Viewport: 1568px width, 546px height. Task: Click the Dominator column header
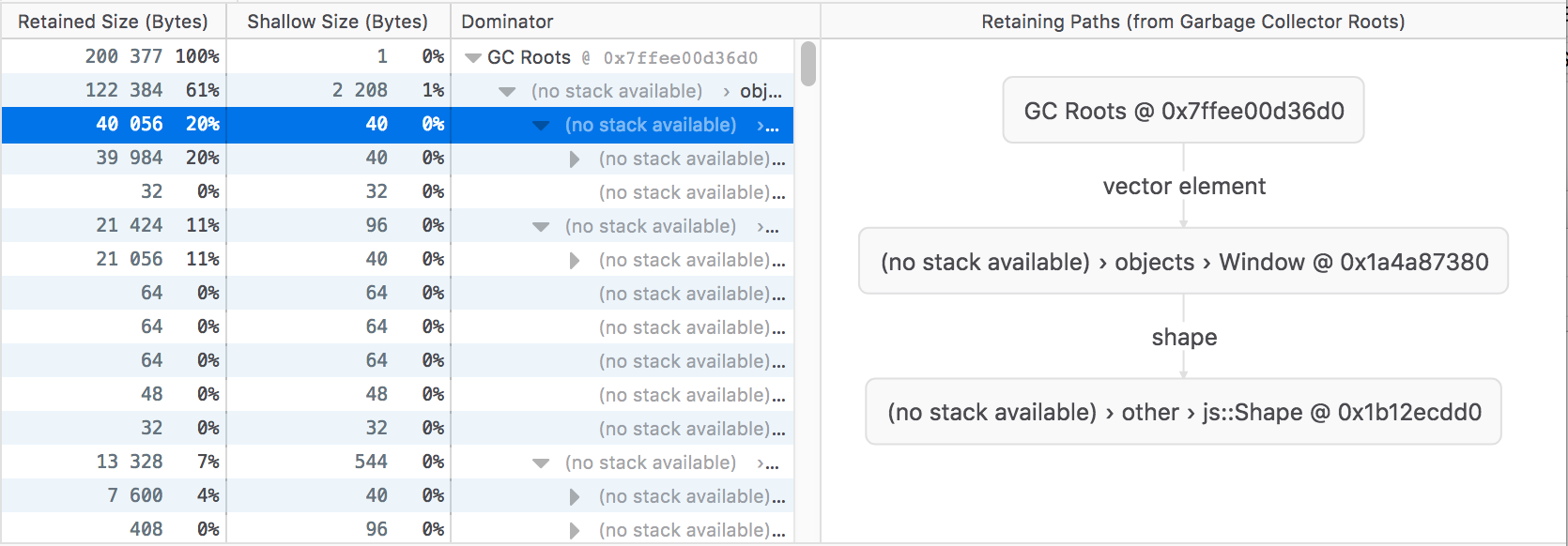(x=507, y=21)
